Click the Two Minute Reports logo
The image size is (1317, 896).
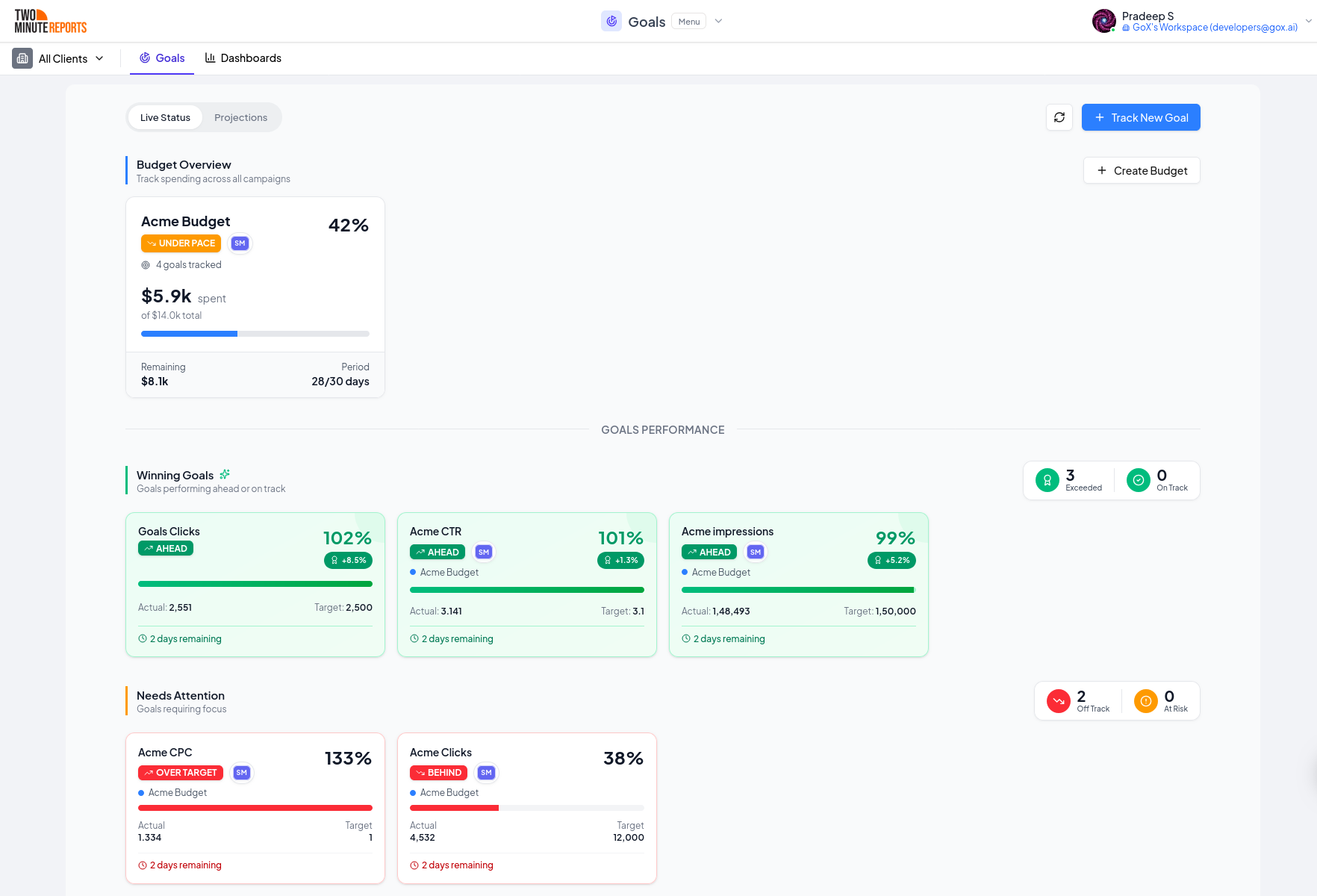click(x=49, y=21)
